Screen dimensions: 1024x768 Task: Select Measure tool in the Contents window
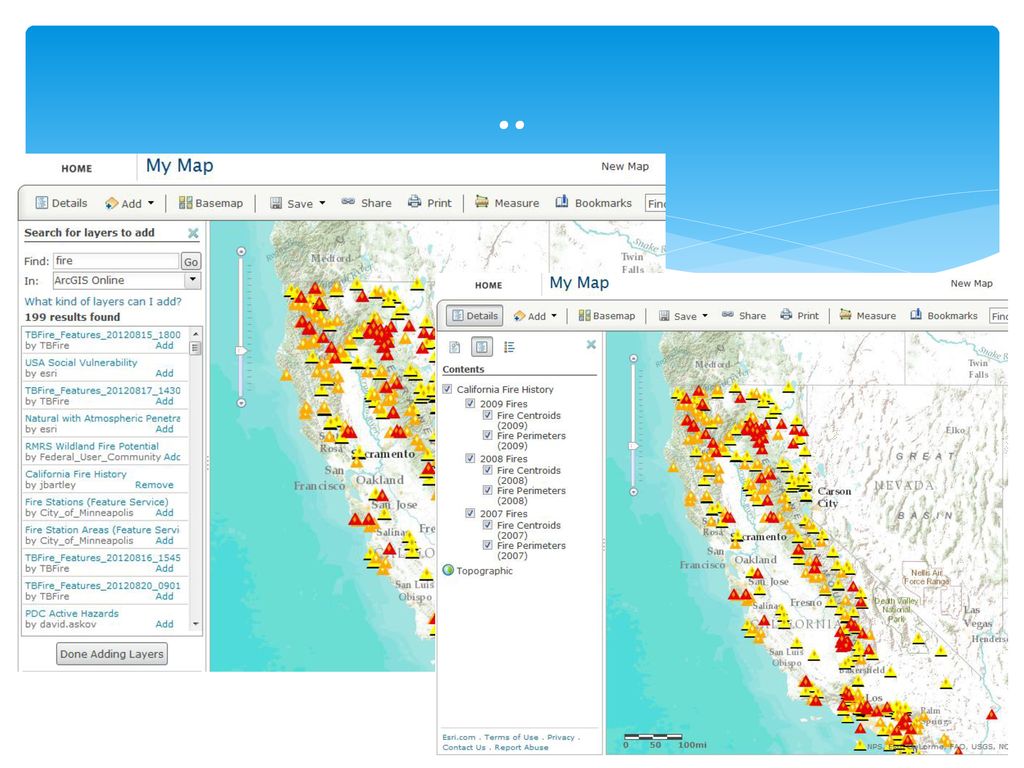(868, 315)
